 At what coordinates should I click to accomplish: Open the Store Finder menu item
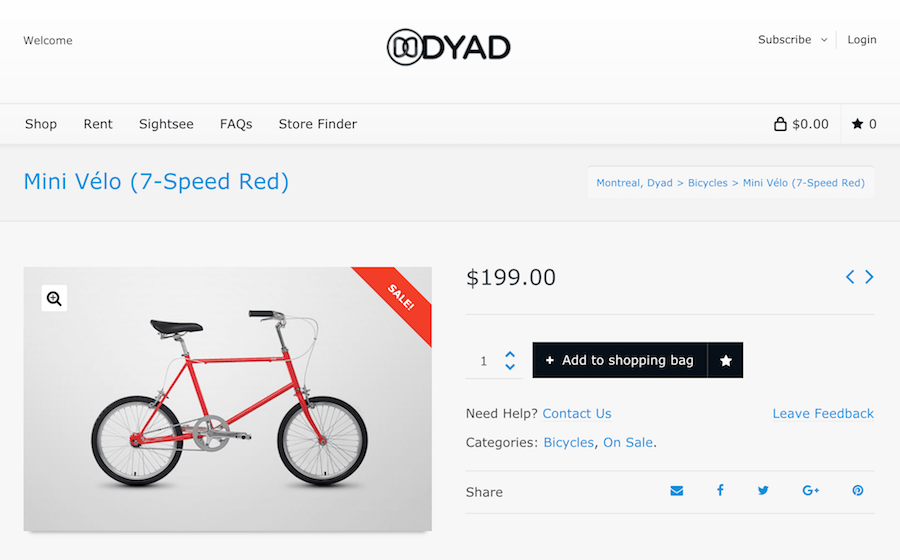pyautogui.click(x=317, y=124)
